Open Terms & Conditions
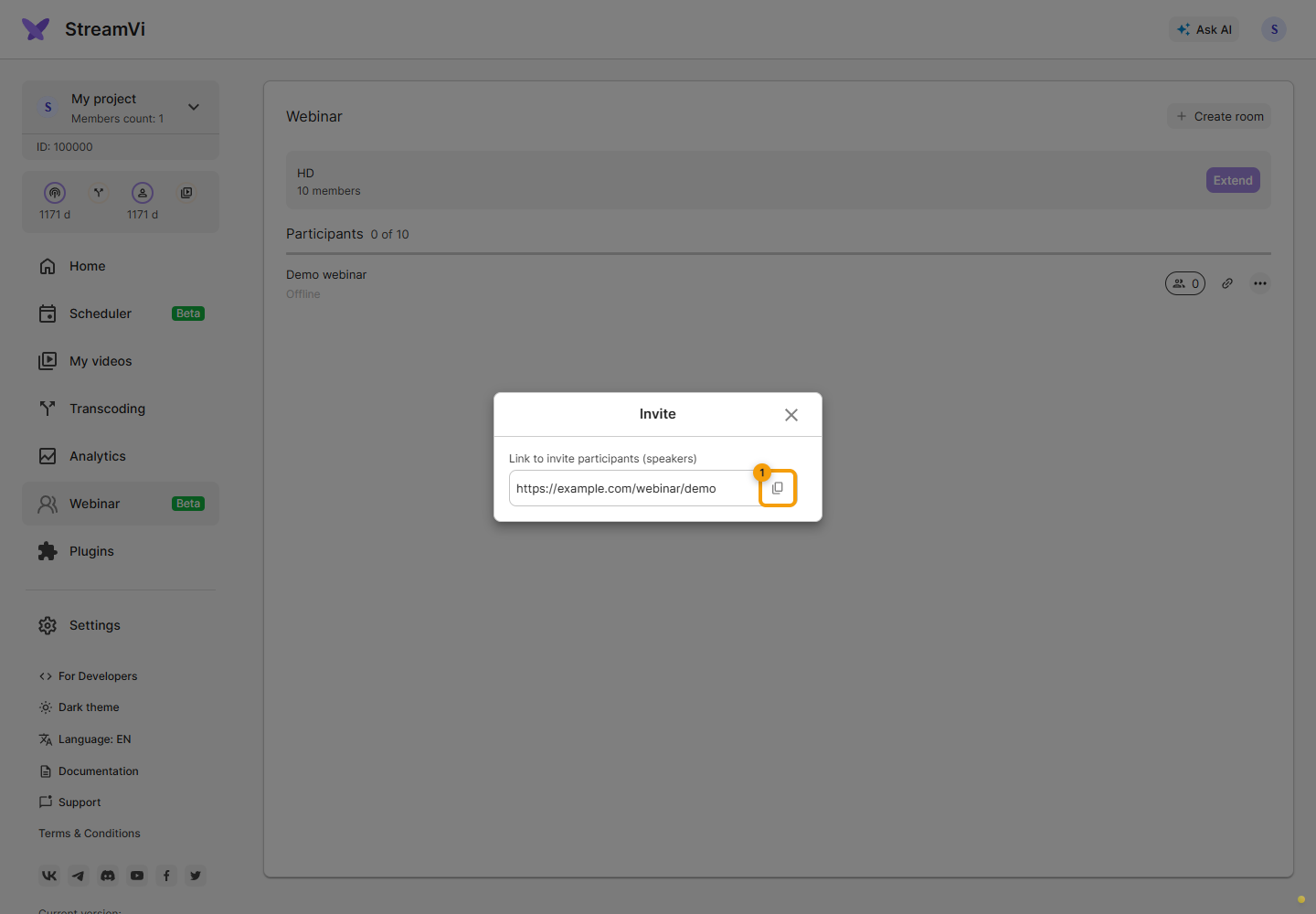This screenshot has height=914, width=1316. pos(90,834)
